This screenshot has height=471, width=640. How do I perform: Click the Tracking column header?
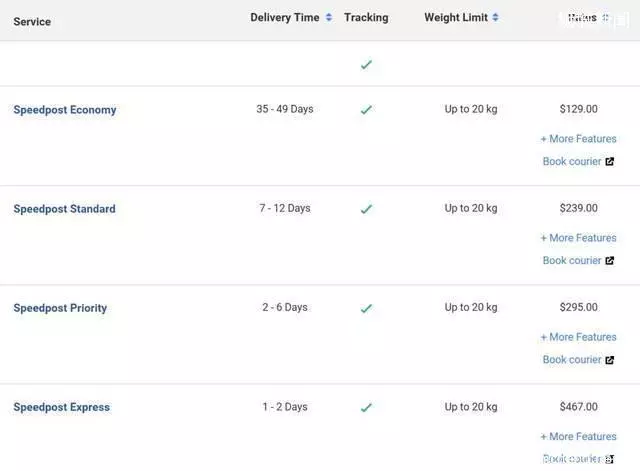point(366,18)
